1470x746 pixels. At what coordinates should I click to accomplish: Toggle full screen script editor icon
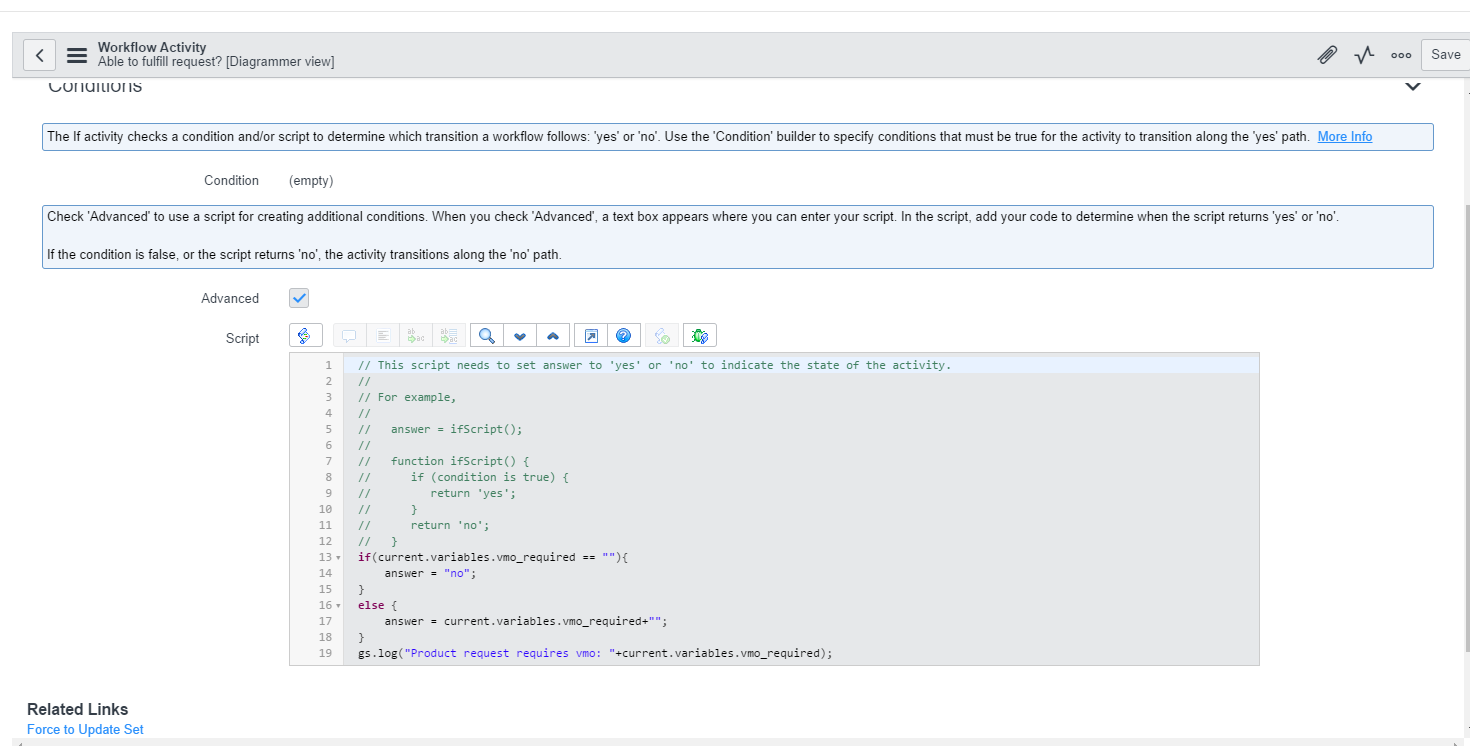591,335
